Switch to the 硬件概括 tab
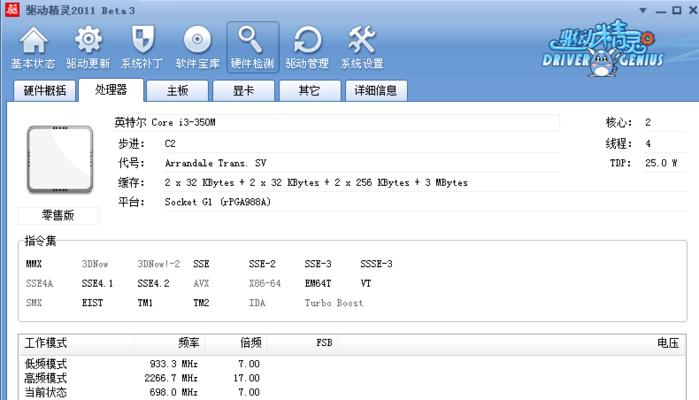The width and height of the screenshot is (699, 400). pyautogui.click(x=45, y=91)
